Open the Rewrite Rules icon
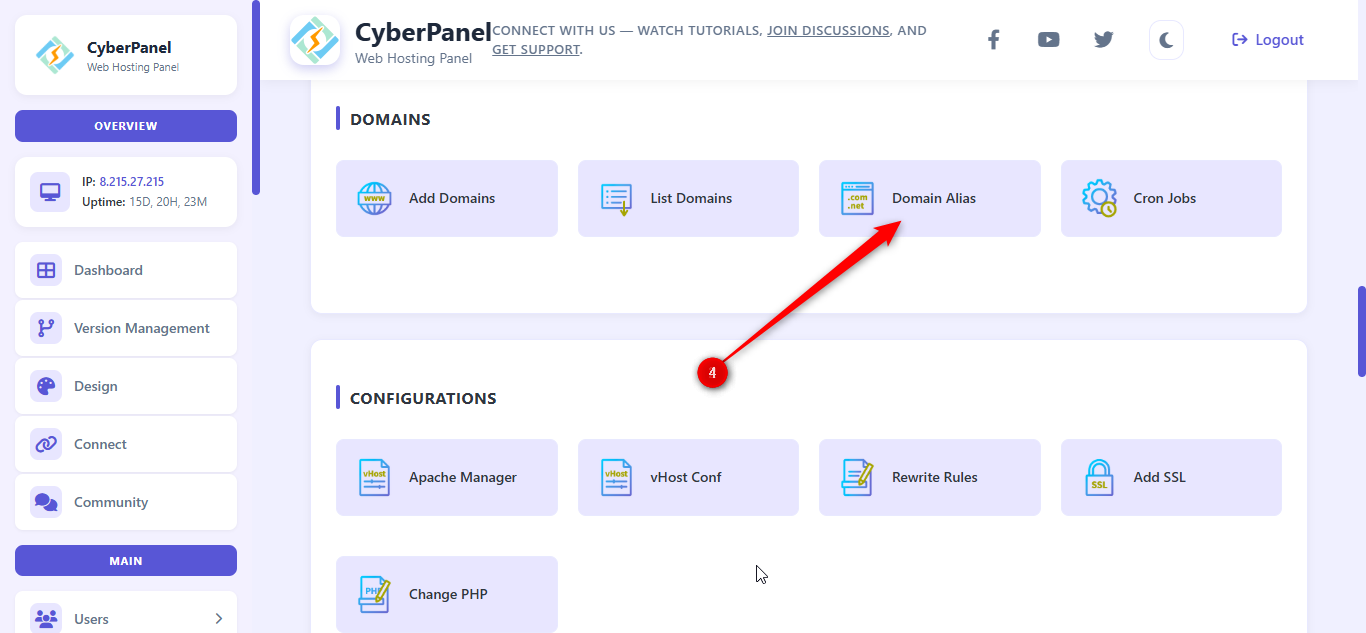Image resolution: width=1366 pixels, height=633 pixels. (x=857, y=477)
